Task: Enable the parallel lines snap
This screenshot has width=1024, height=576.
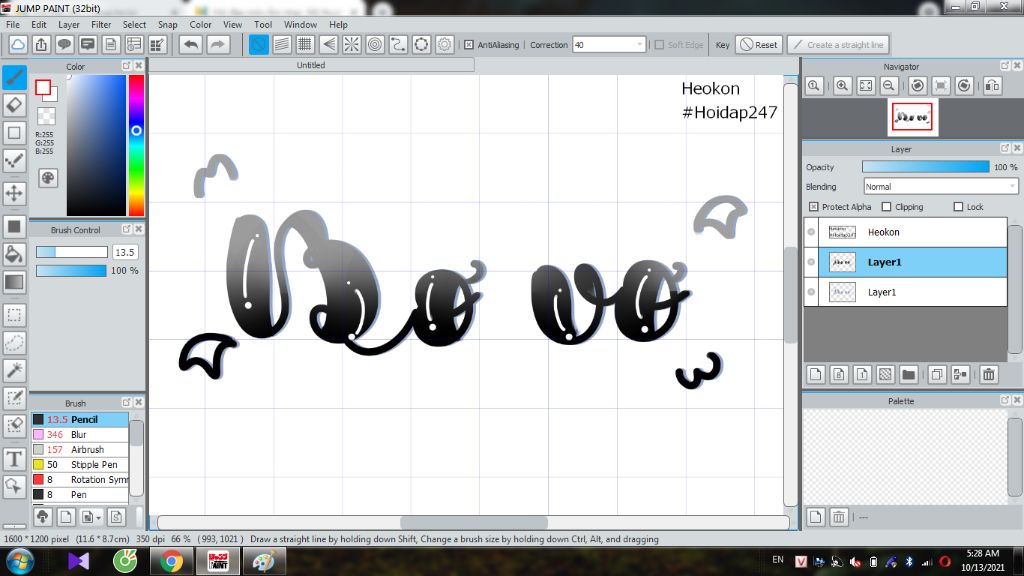Action: click(x=281, y=44)
